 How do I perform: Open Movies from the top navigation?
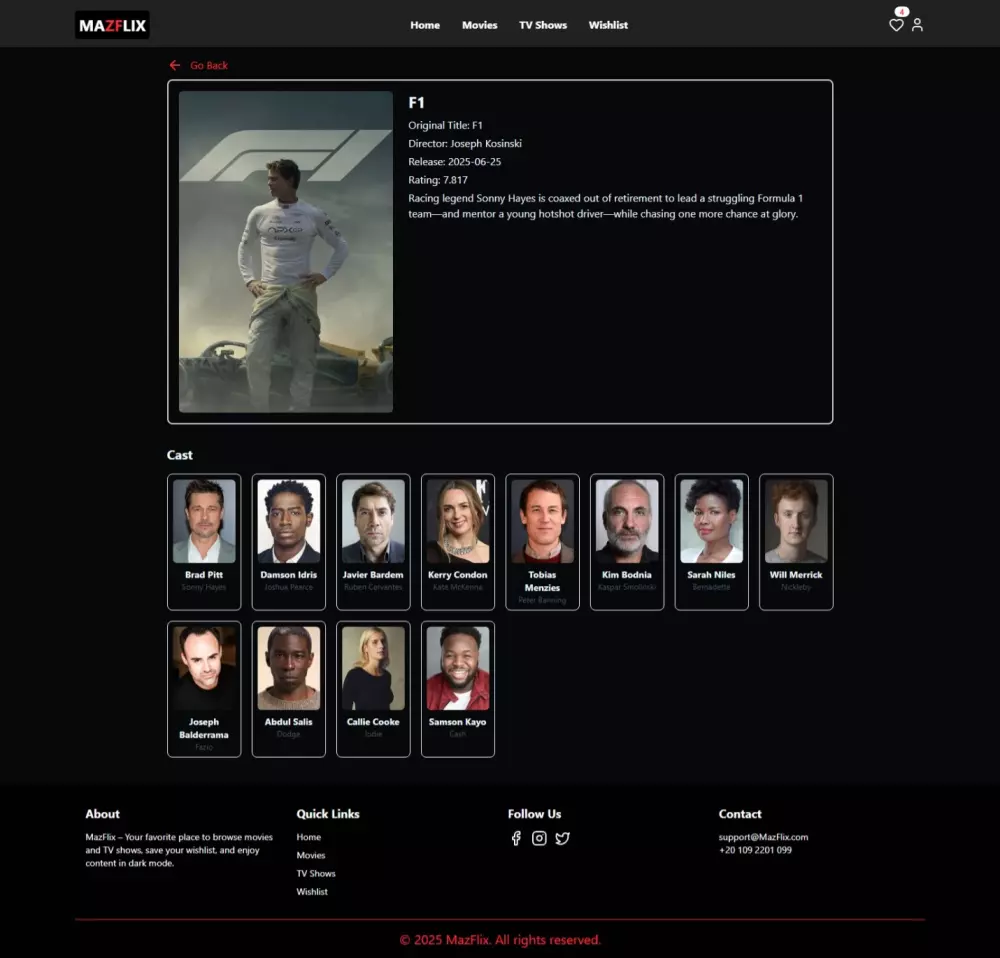[x=479, y=25]
